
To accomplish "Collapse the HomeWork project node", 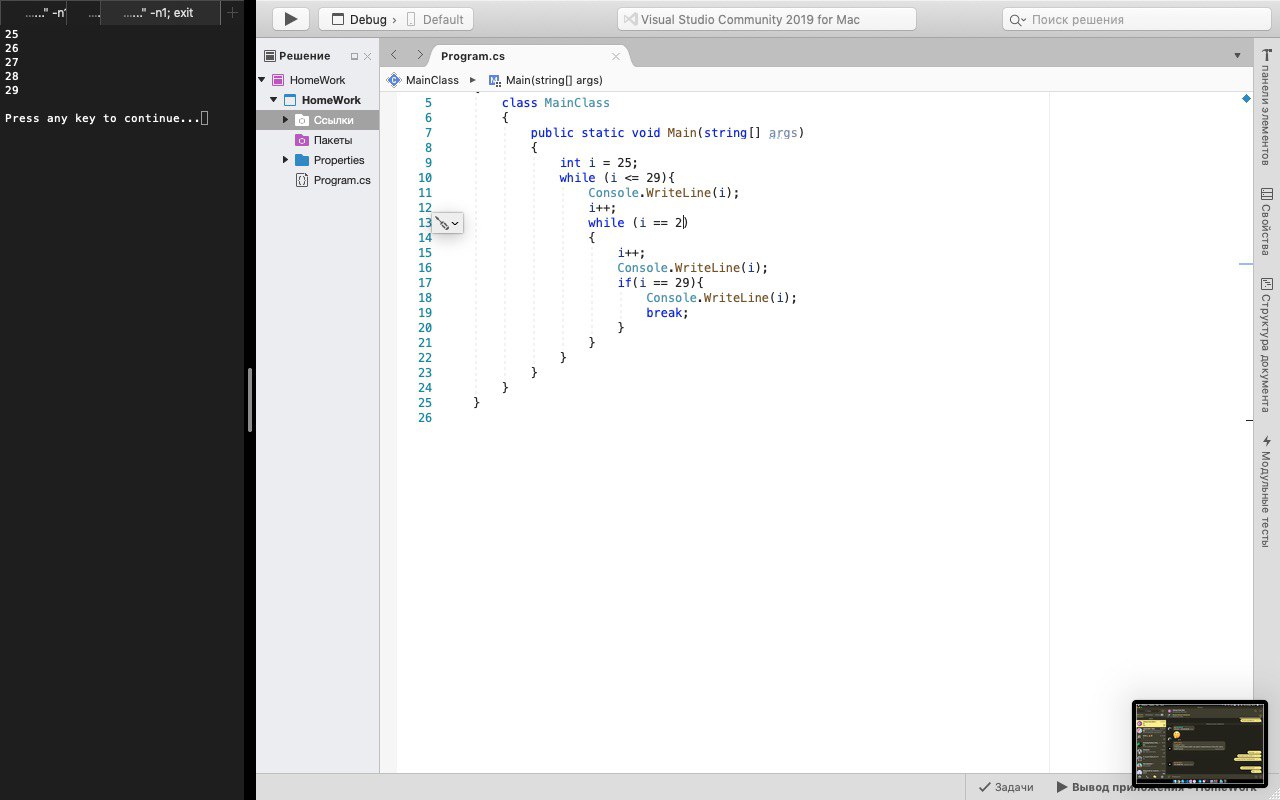I will [273, 100].
